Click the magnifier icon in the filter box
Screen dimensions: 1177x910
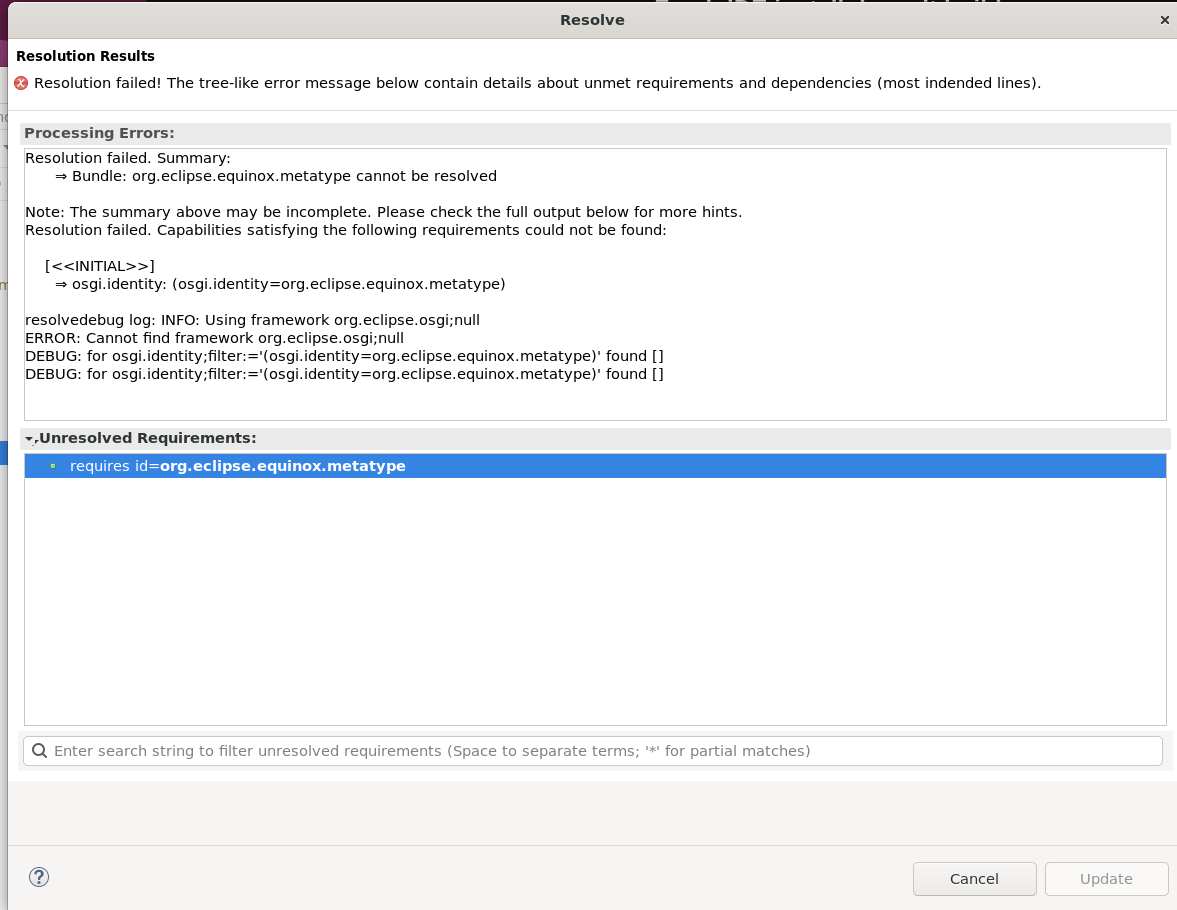(x=38, y=750)
